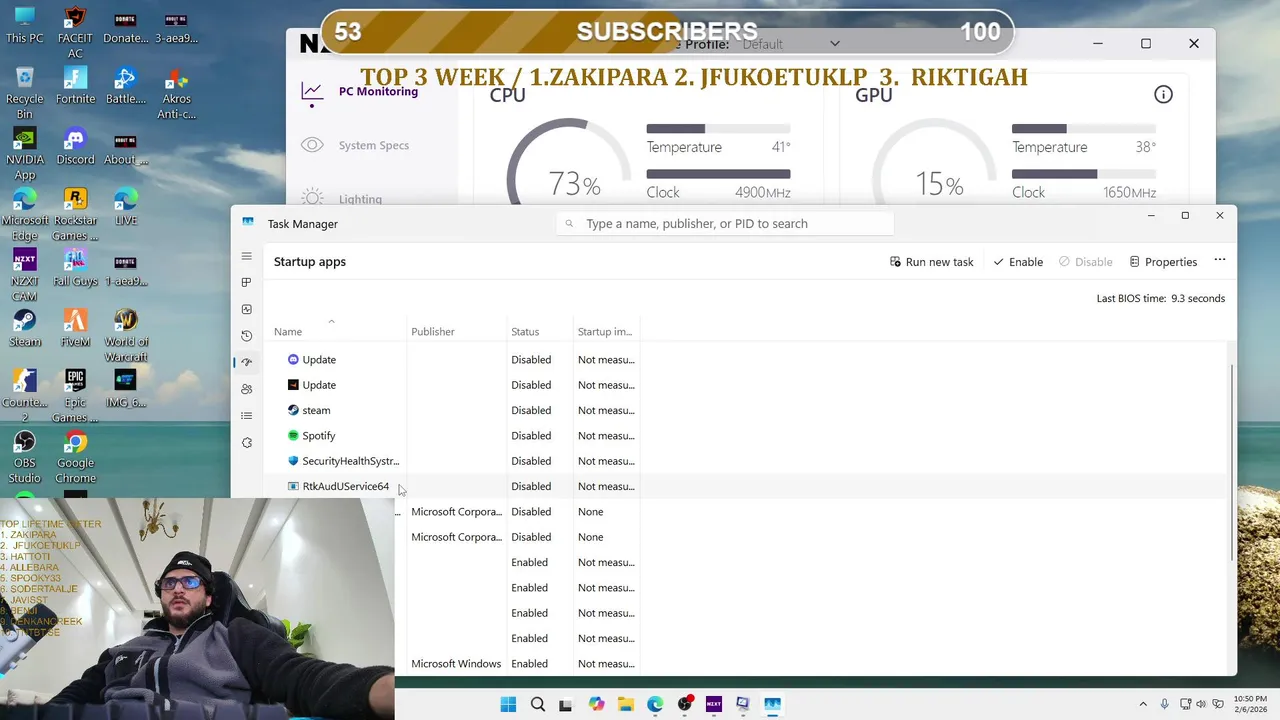The image size is (1280, 720).
Task: Select World of Warcraft desktop icon
Action: click(x=126, y=335)
